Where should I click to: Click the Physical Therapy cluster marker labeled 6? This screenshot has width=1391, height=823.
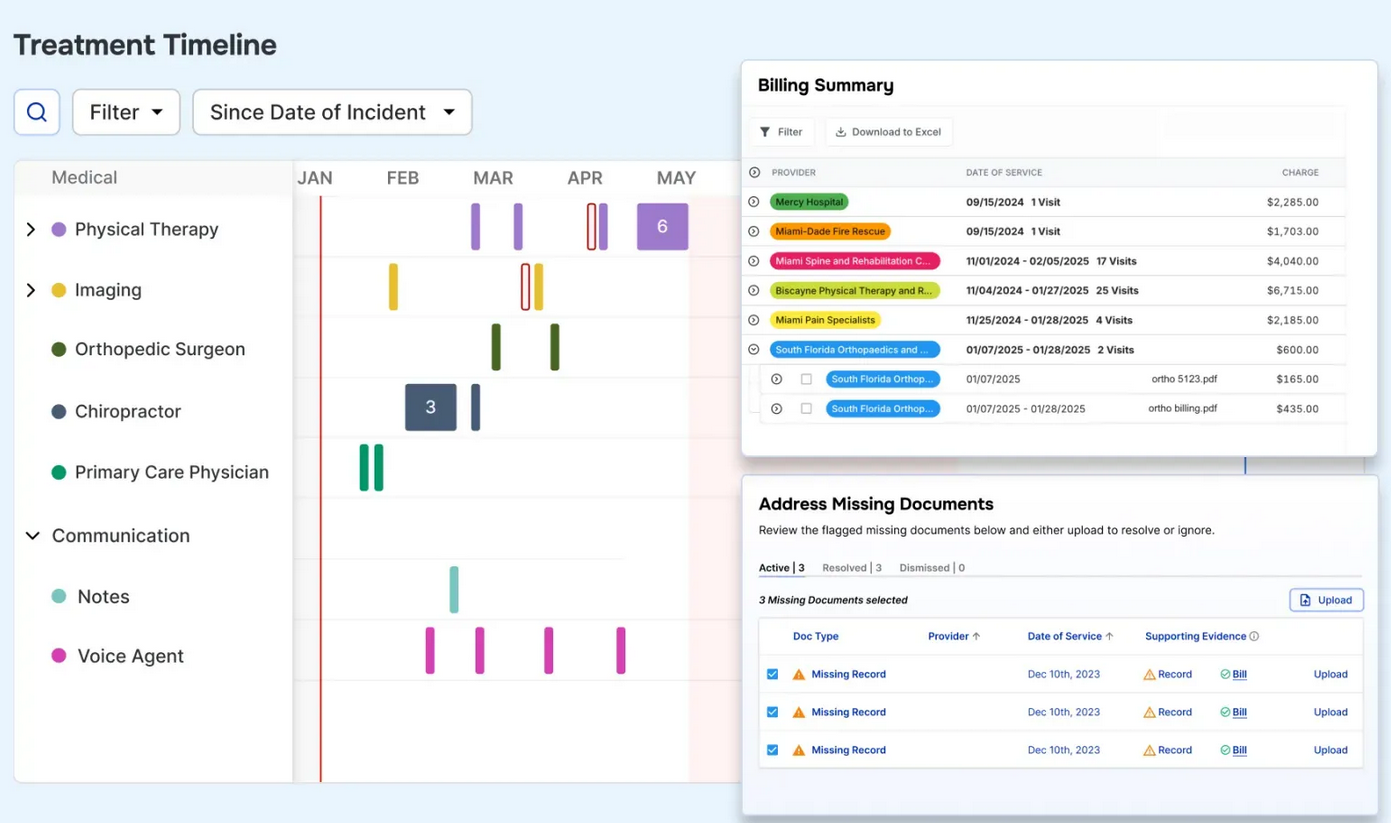tap(662, 227)
